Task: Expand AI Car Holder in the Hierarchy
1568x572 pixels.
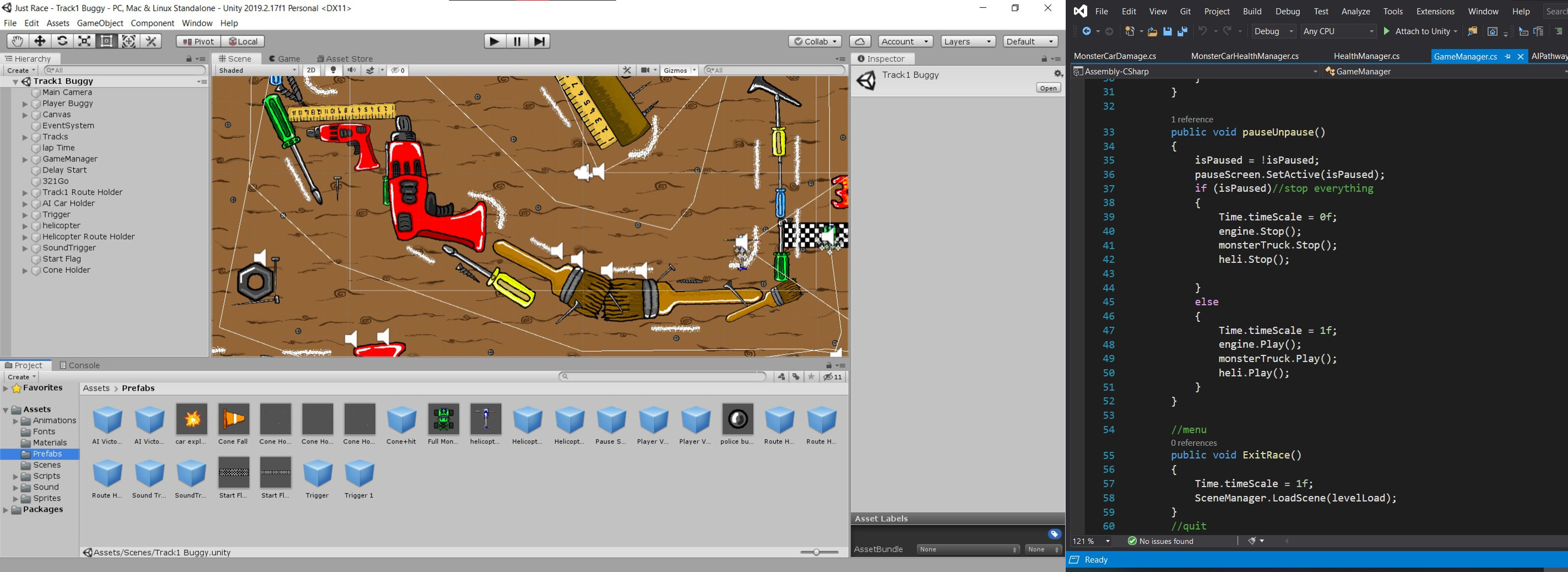Action: click(24, 203)
